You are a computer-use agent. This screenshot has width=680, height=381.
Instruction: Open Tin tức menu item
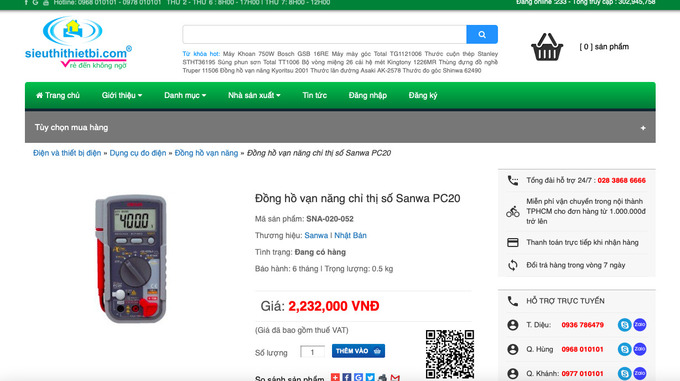(314, 95)
